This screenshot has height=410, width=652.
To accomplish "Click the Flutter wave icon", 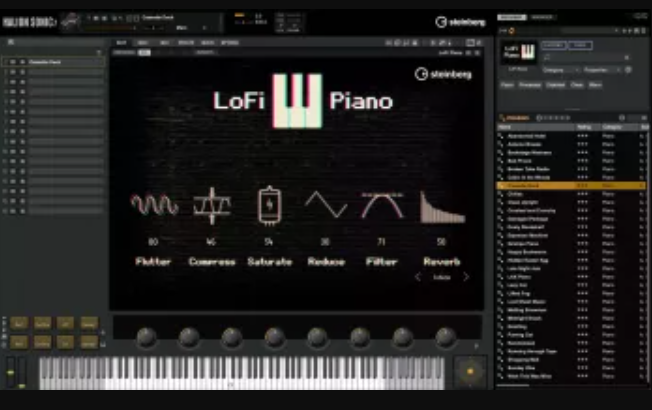I will 154,205.
